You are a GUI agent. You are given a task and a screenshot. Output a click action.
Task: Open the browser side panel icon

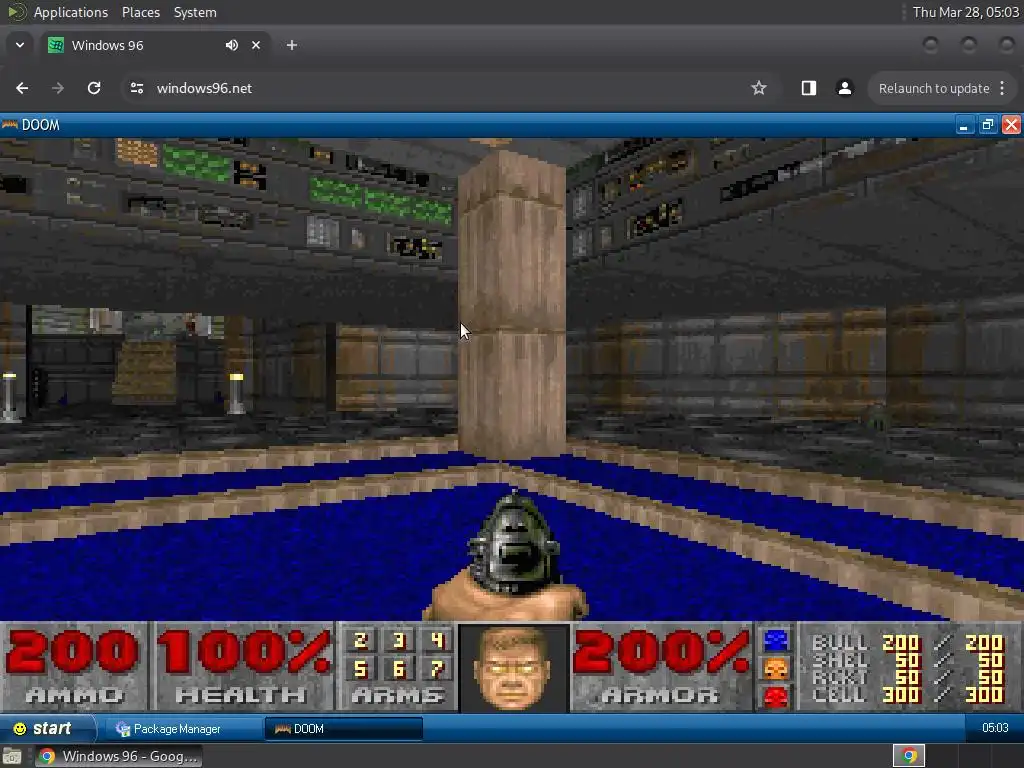click(808, 88)
